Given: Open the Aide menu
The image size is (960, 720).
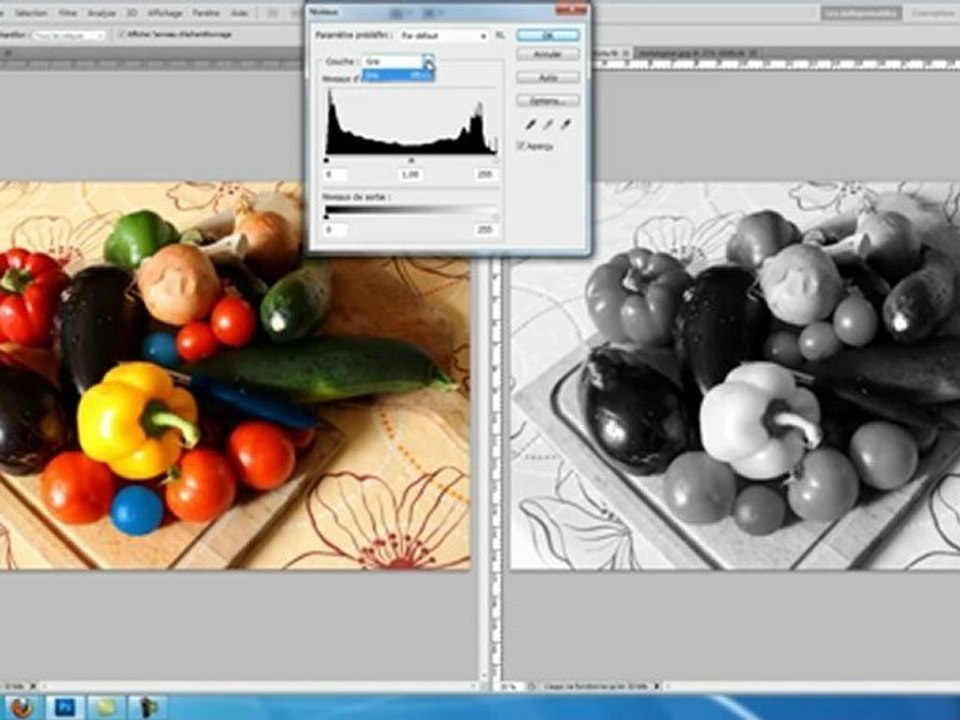Looking at the screenshot, I should coord(239,12).
